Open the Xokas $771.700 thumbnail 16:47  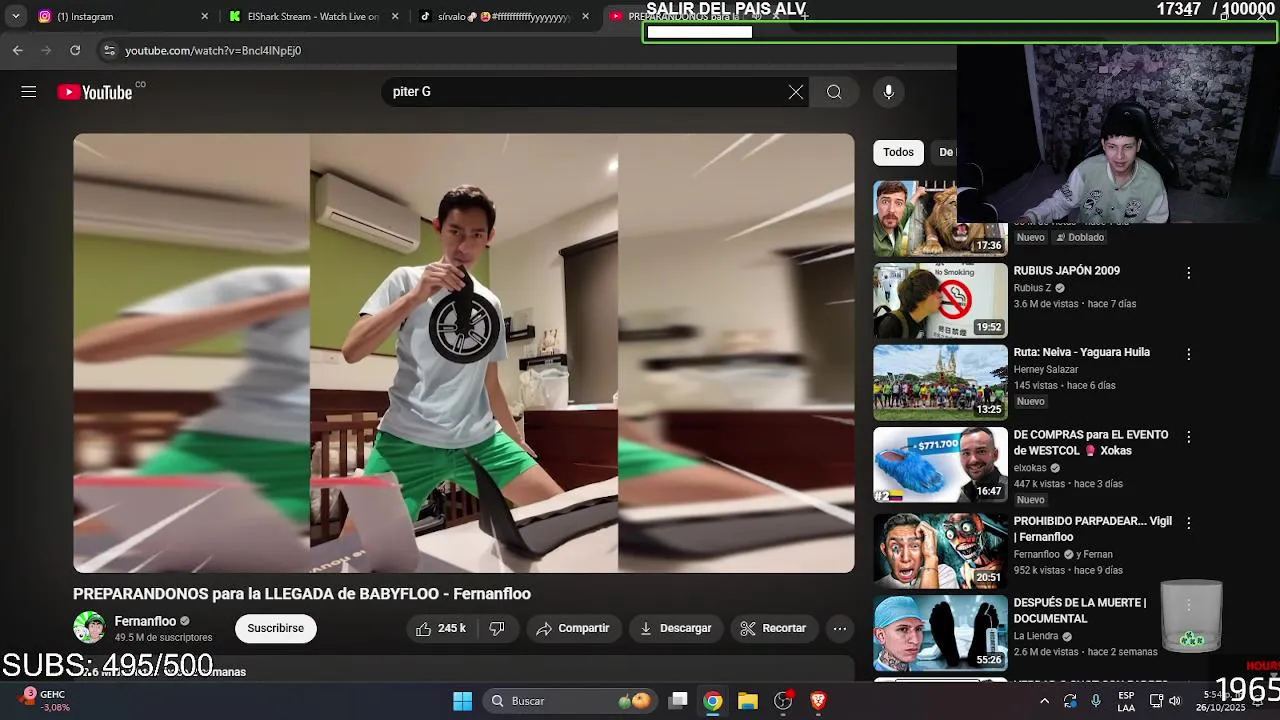pyautogui.click(x=940, y=465)
